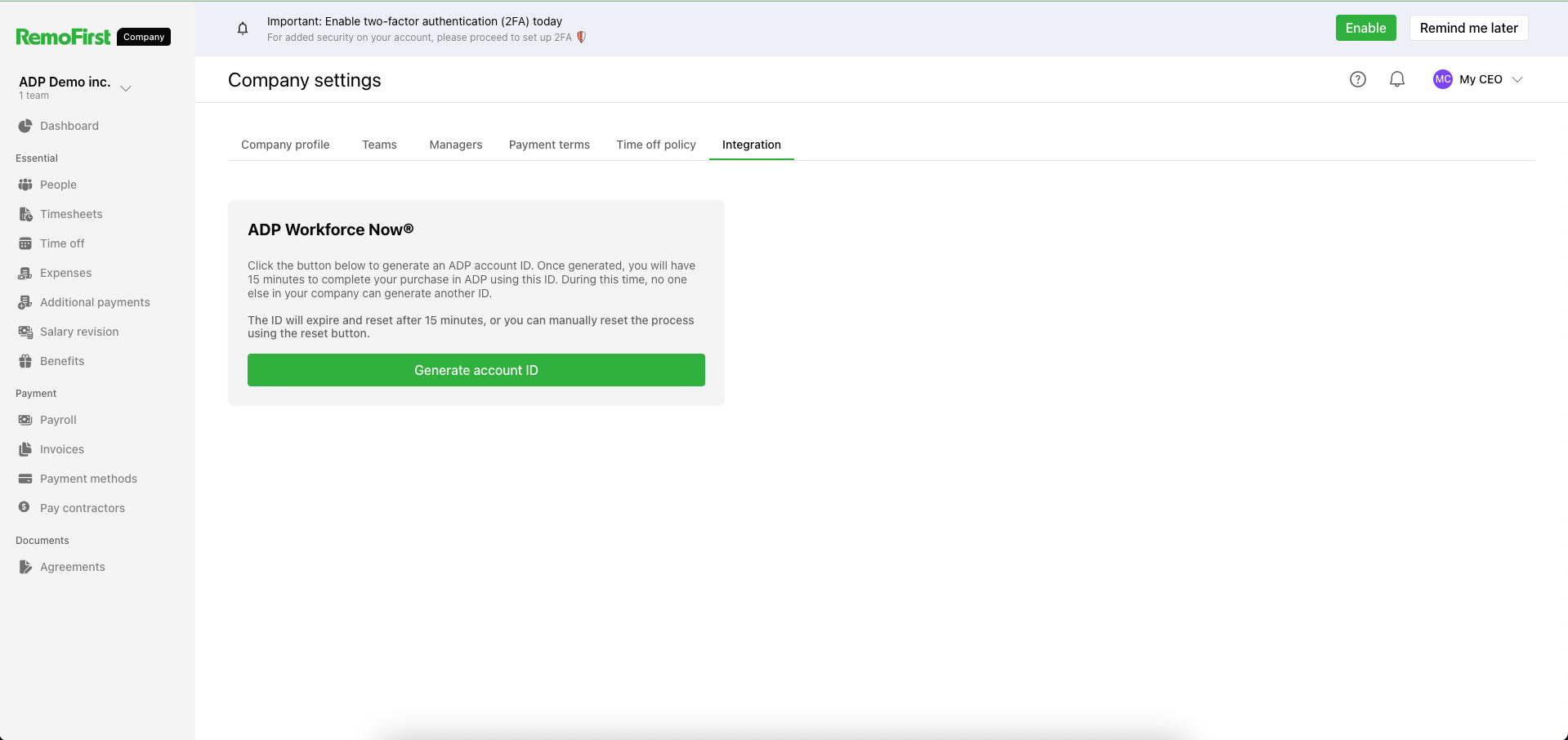Open the Benefits link
The image size is (1568, 740).
(62, 361)
